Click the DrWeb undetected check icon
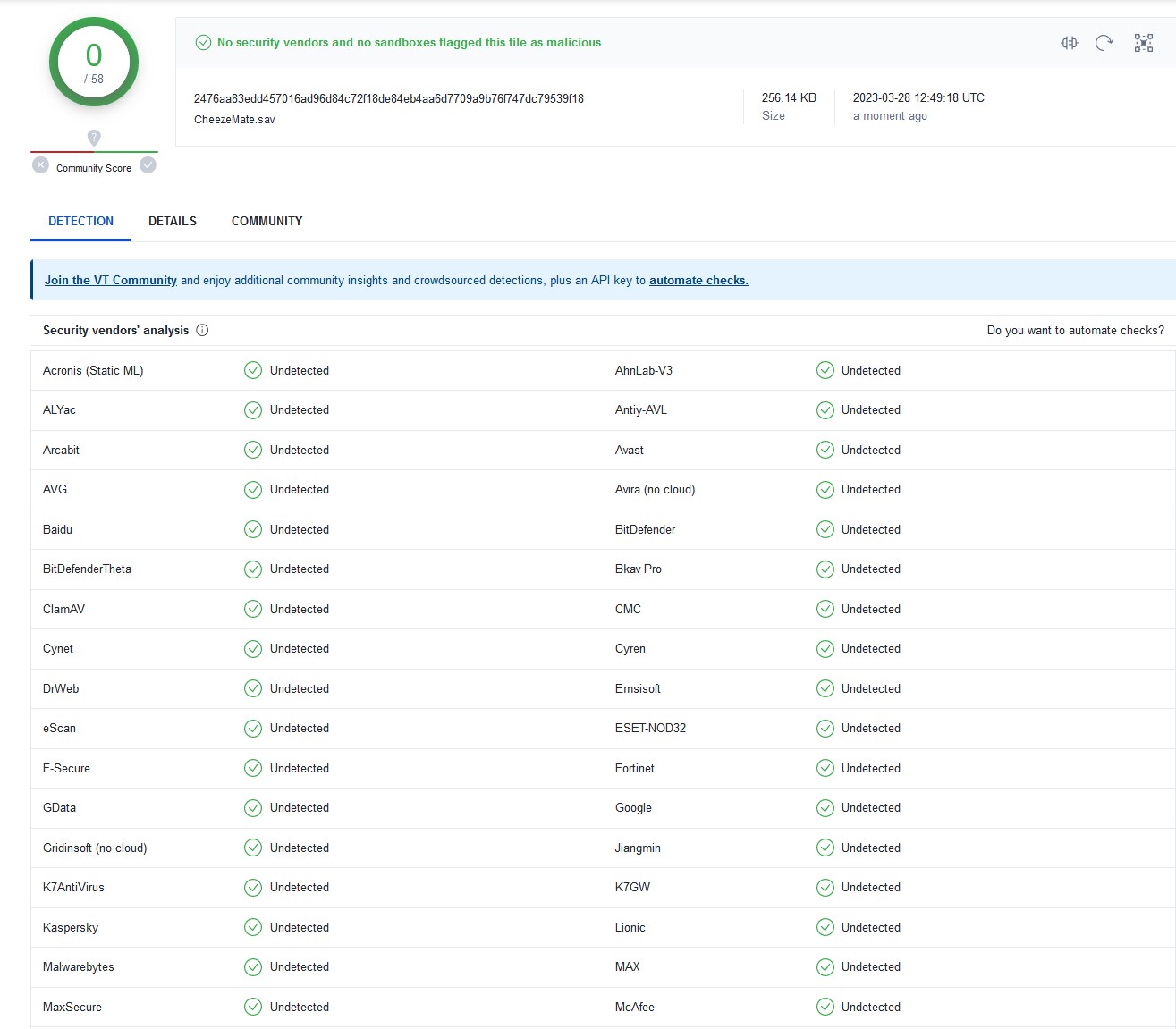 click(253, 688)
